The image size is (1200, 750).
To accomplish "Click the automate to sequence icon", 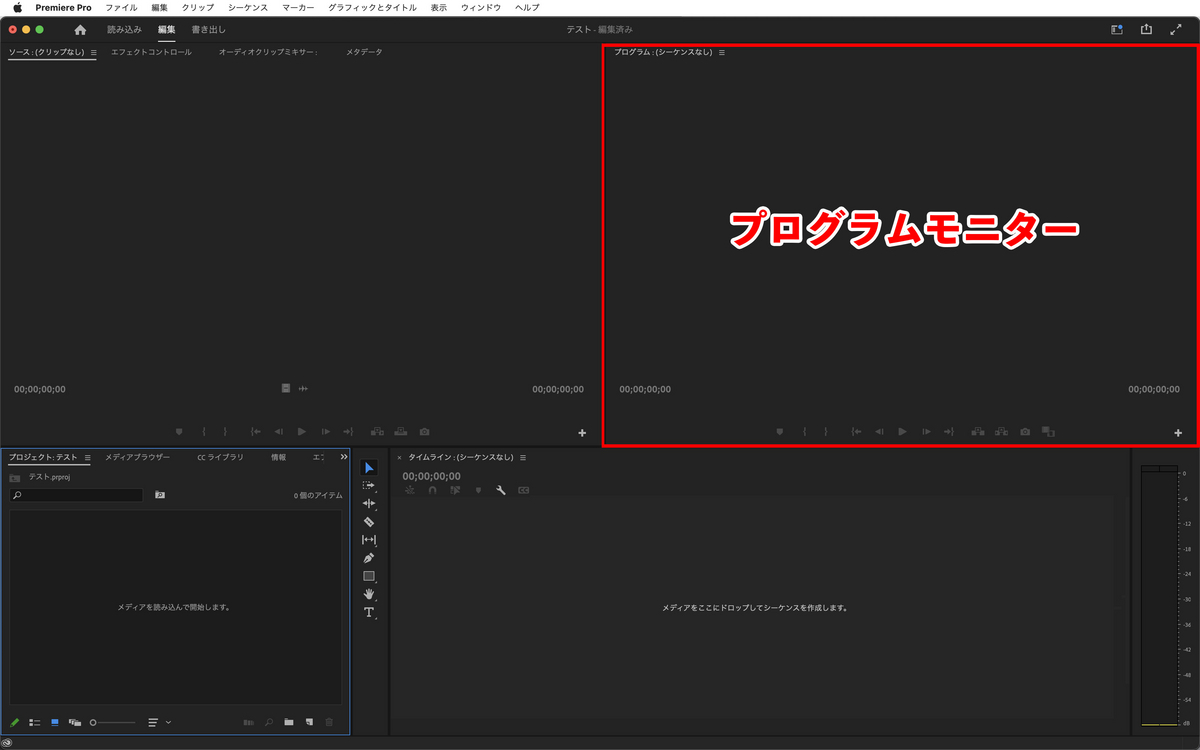I will pos(248,722).
